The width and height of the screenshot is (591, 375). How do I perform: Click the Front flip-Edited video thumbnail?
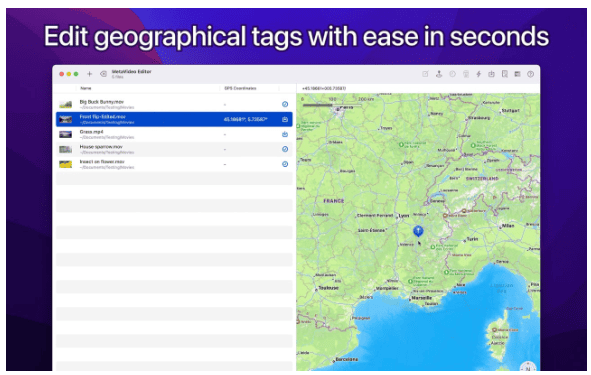[x=65, y=119]
